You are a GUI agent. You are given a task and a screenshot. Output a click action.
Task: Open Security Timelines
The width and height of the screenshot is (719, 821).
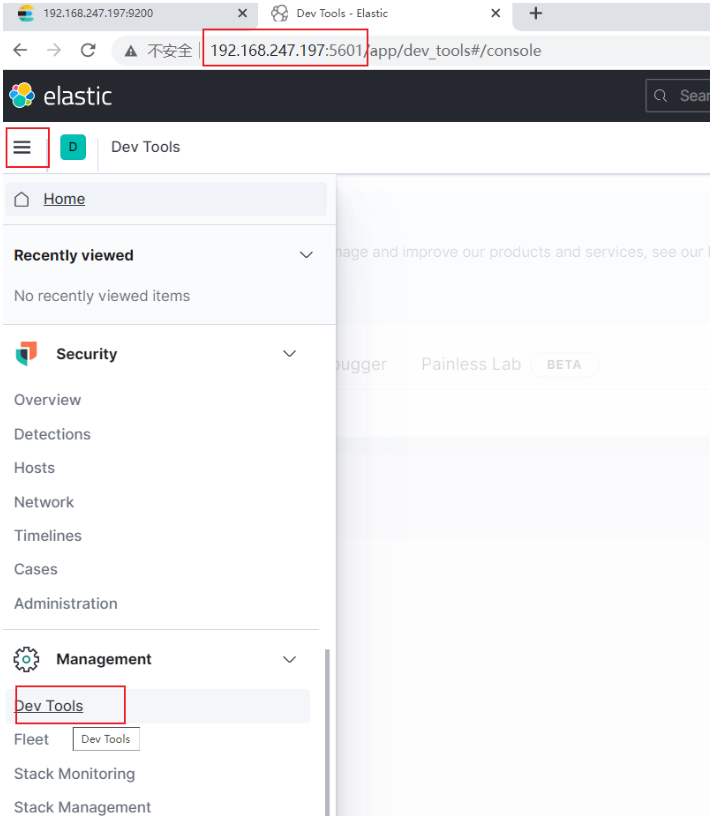pos(48,536)
